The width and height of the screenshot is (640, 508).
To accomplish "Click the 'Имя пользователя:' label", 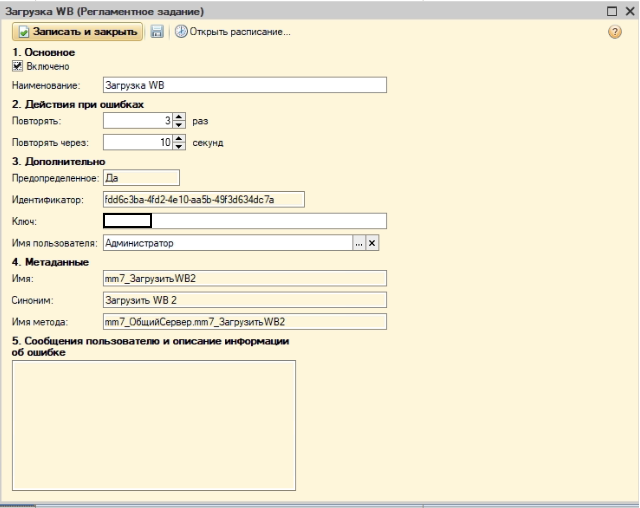I will coord(55,243).
